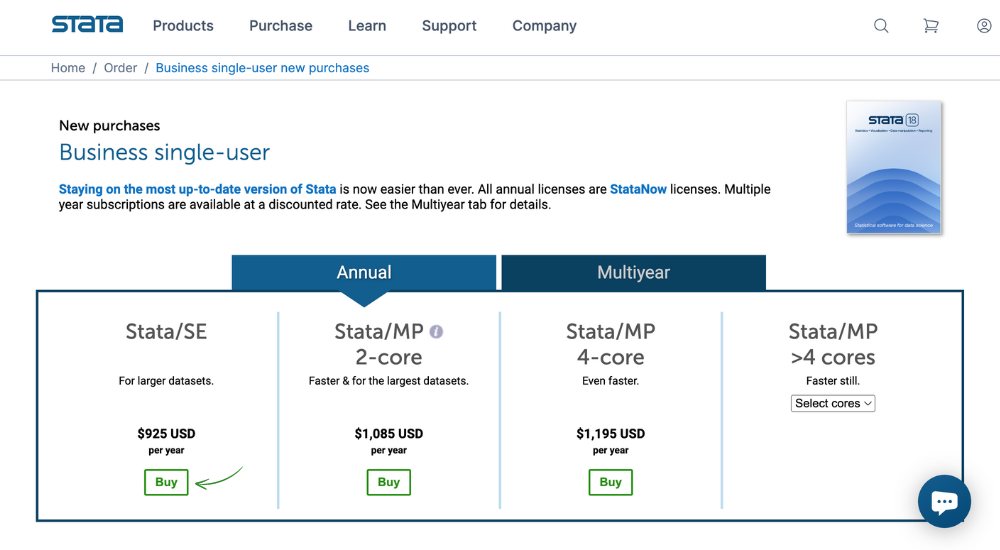Viewport: 1000px width, 550px height.
Task: Follow the StataNow link in description
Action: point(638,190)
